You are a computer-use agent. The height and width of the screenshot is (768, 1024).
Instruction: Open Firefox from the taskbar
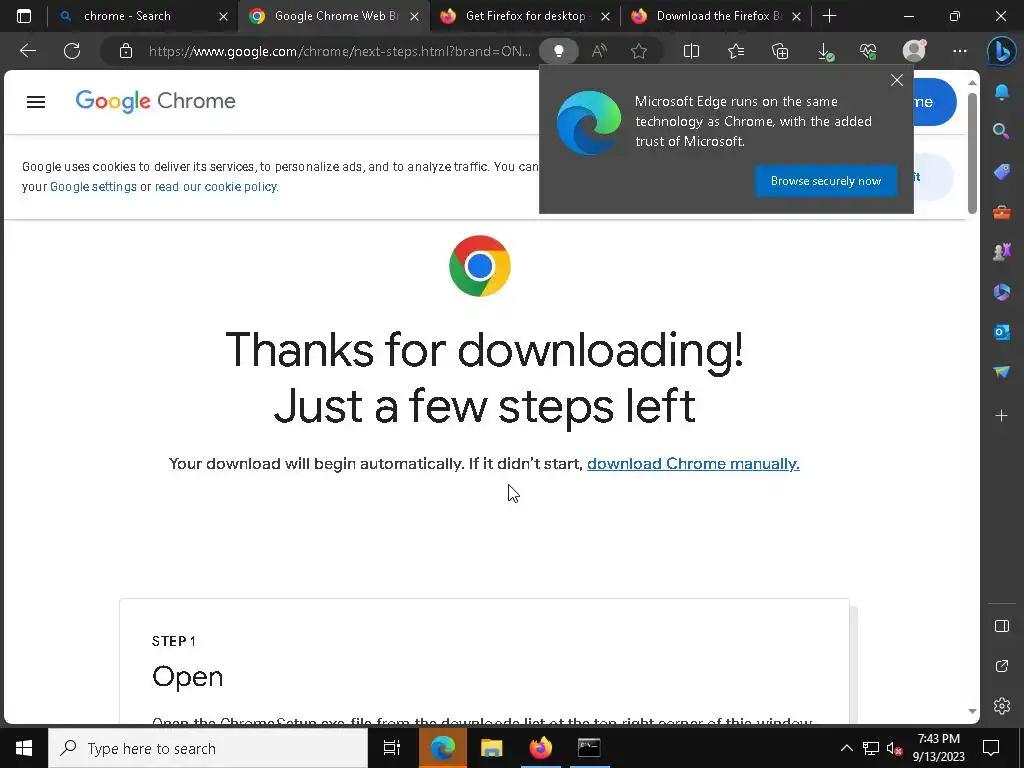click(x=540, y=748)
